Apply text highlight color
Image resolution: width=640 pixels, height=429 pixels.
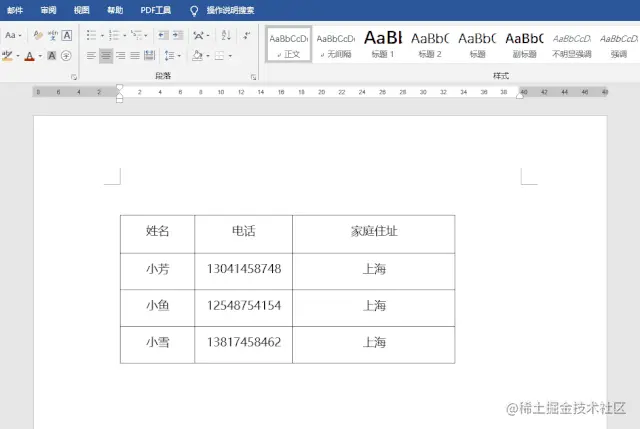(x=7, y=56)
